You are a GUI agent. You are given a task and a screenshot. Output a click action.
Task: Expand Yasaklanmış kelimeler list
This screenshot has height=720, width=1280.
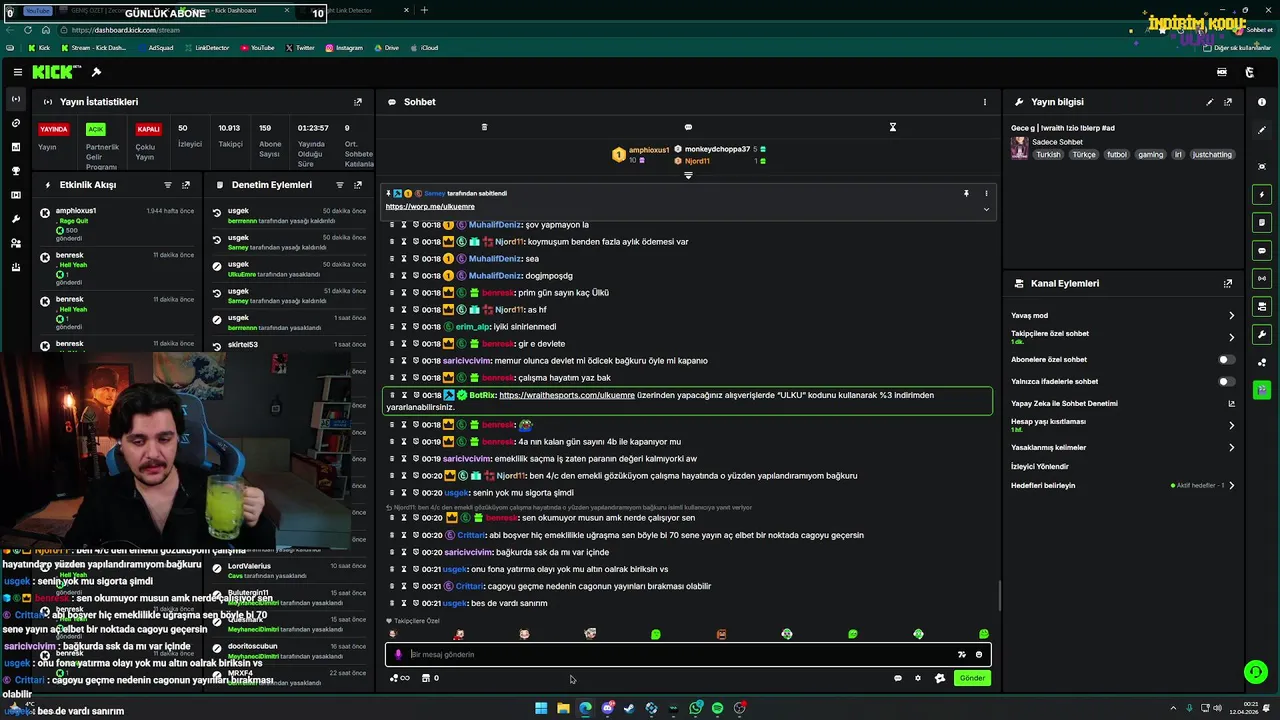click(1231, 448)
